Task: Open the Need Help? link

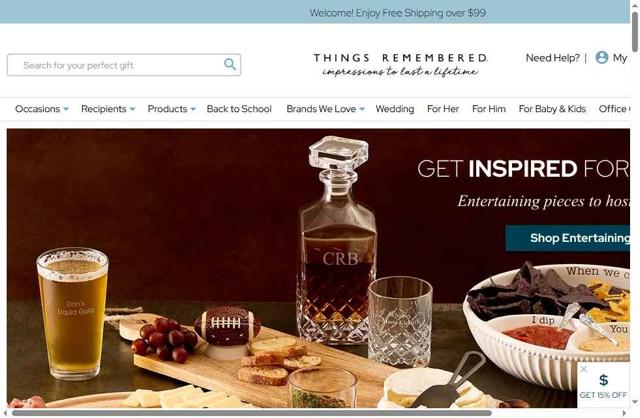Action: pos(552,58)
